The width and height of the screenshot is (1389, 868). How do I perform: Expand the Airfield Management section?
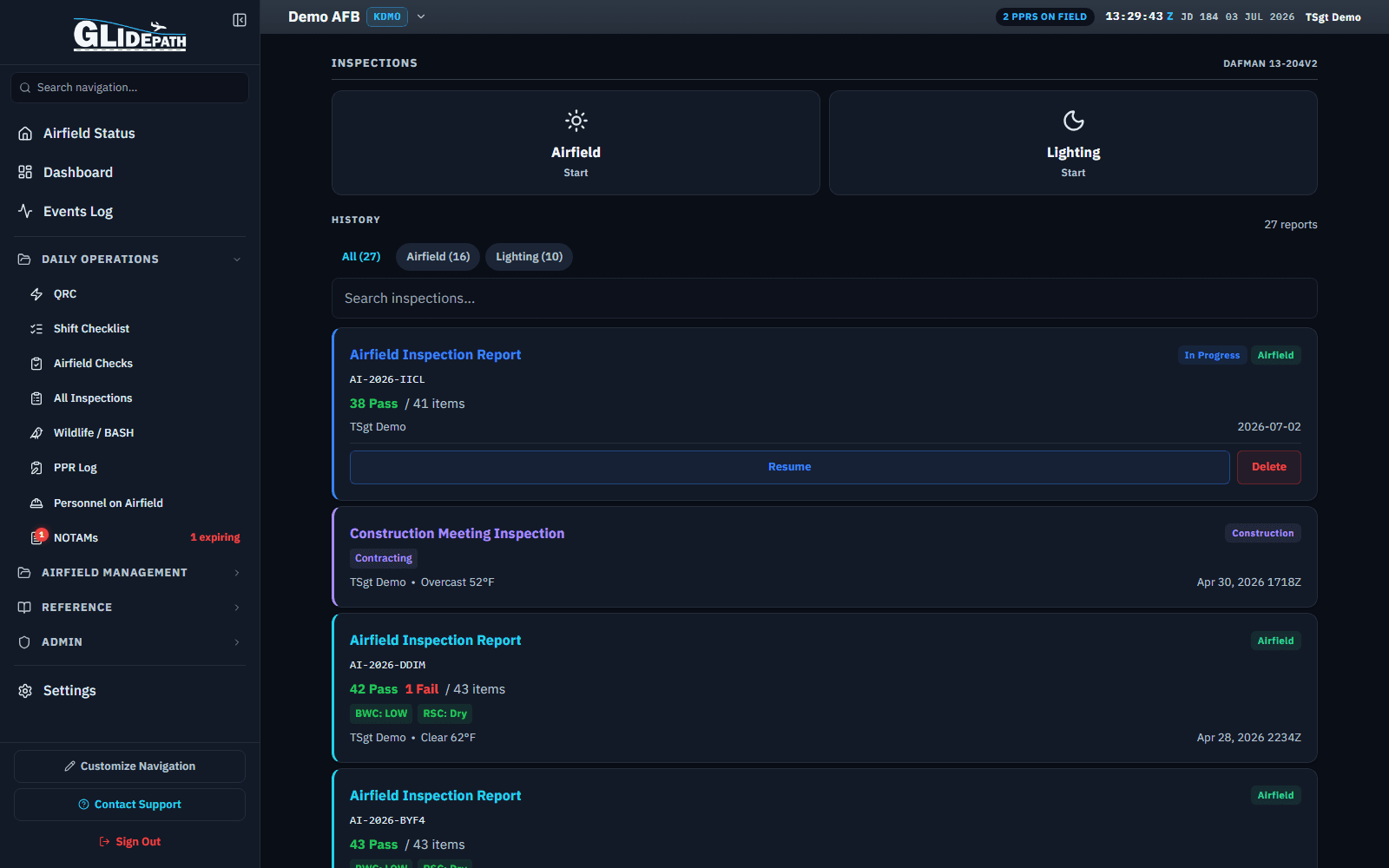click(x=130, y=573)
